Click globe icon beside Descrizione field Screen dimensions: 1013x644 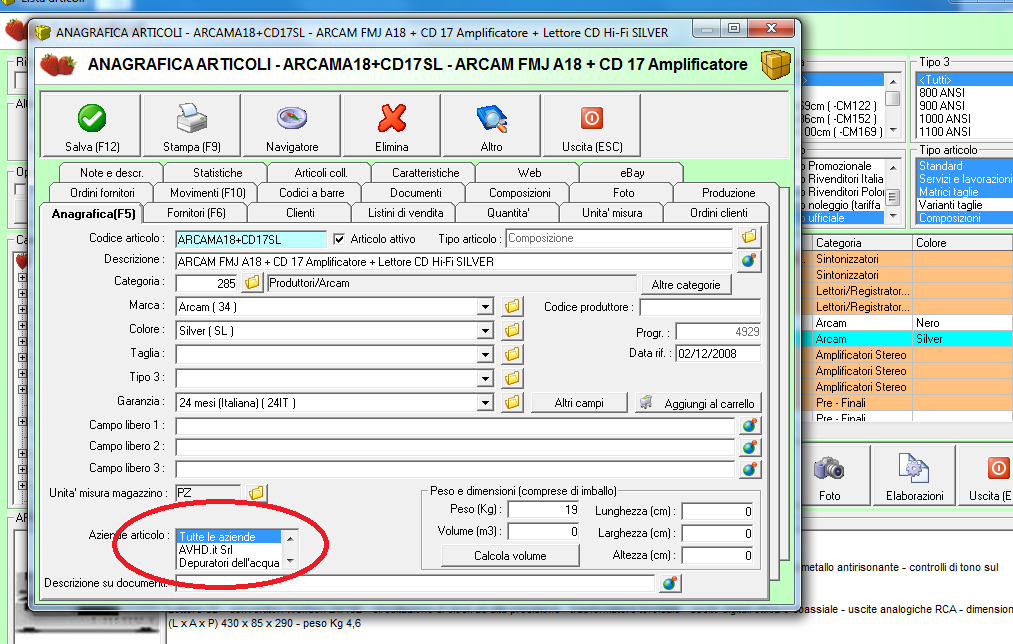point(749,261)
